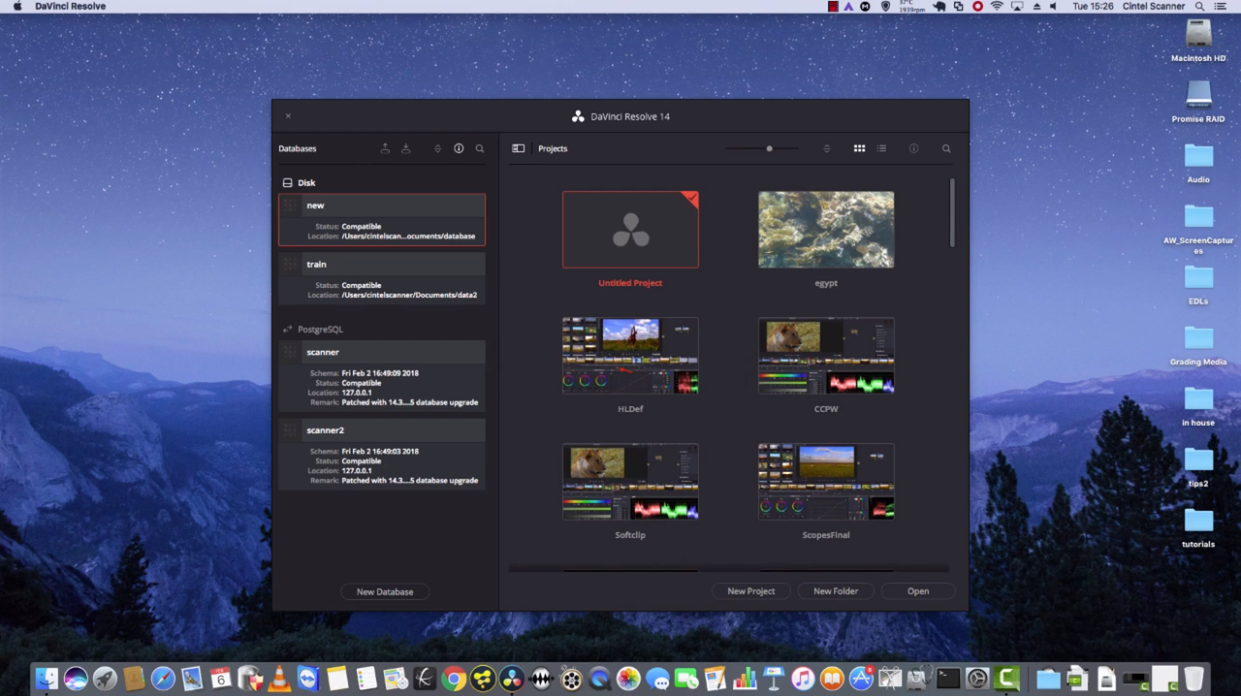Search databases with the magnifier icon
This screenshot has height=696, width=1241.
coord(480,148)
